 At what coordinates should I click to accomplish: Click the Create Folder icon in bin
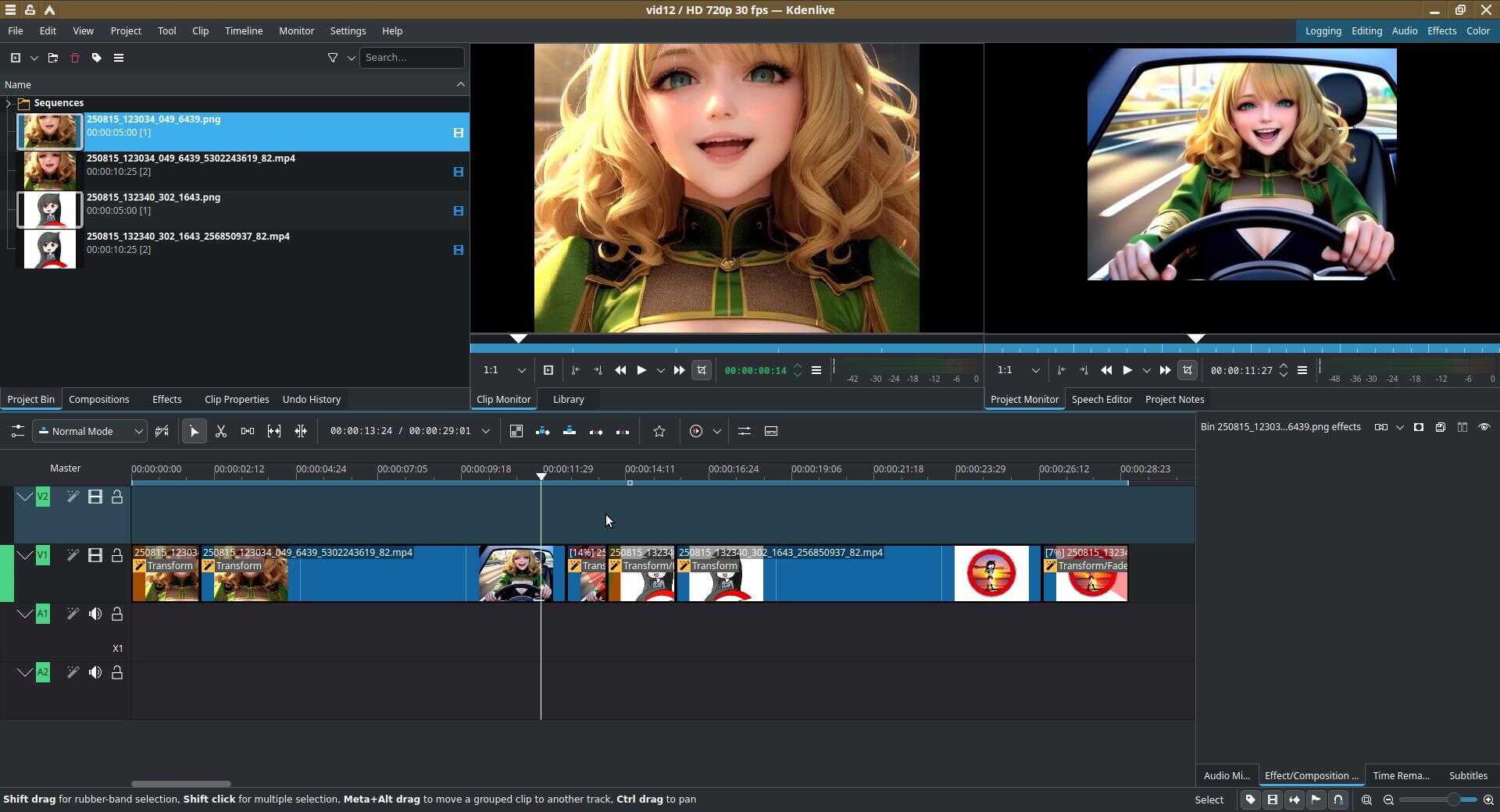tap(53, 58)
